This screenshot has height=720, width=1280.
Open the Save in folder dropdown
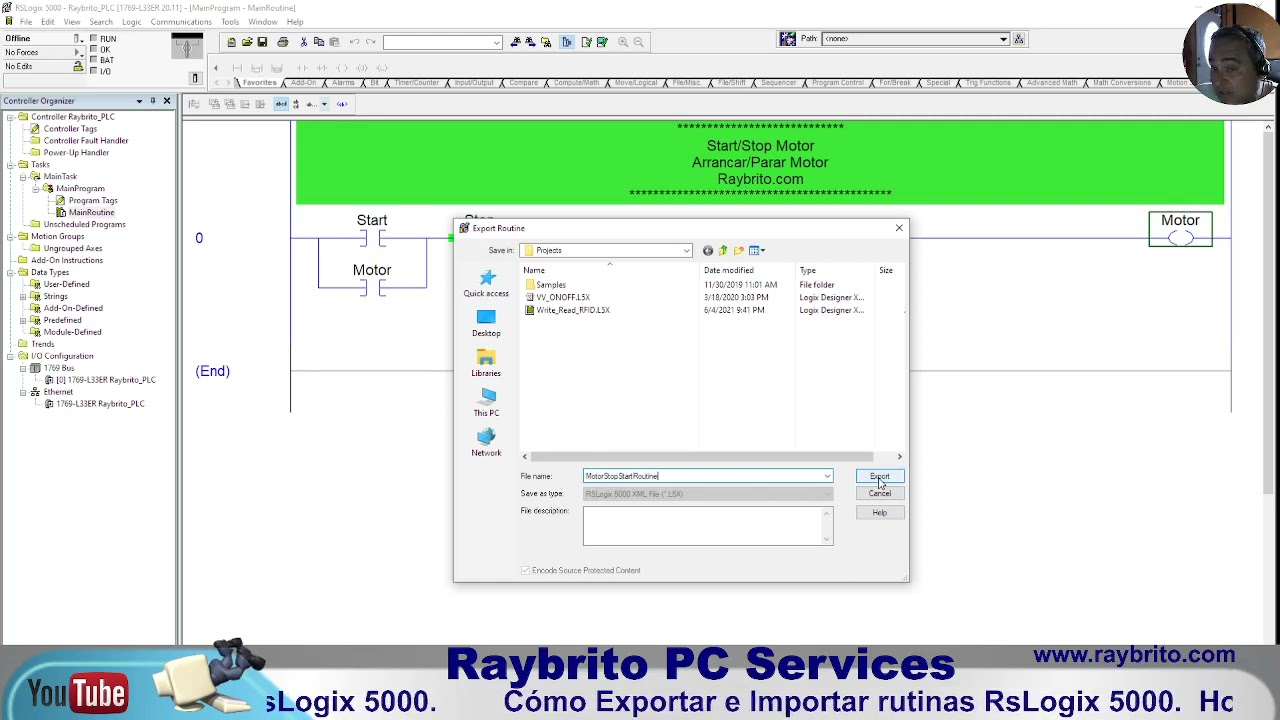point(686,251)
